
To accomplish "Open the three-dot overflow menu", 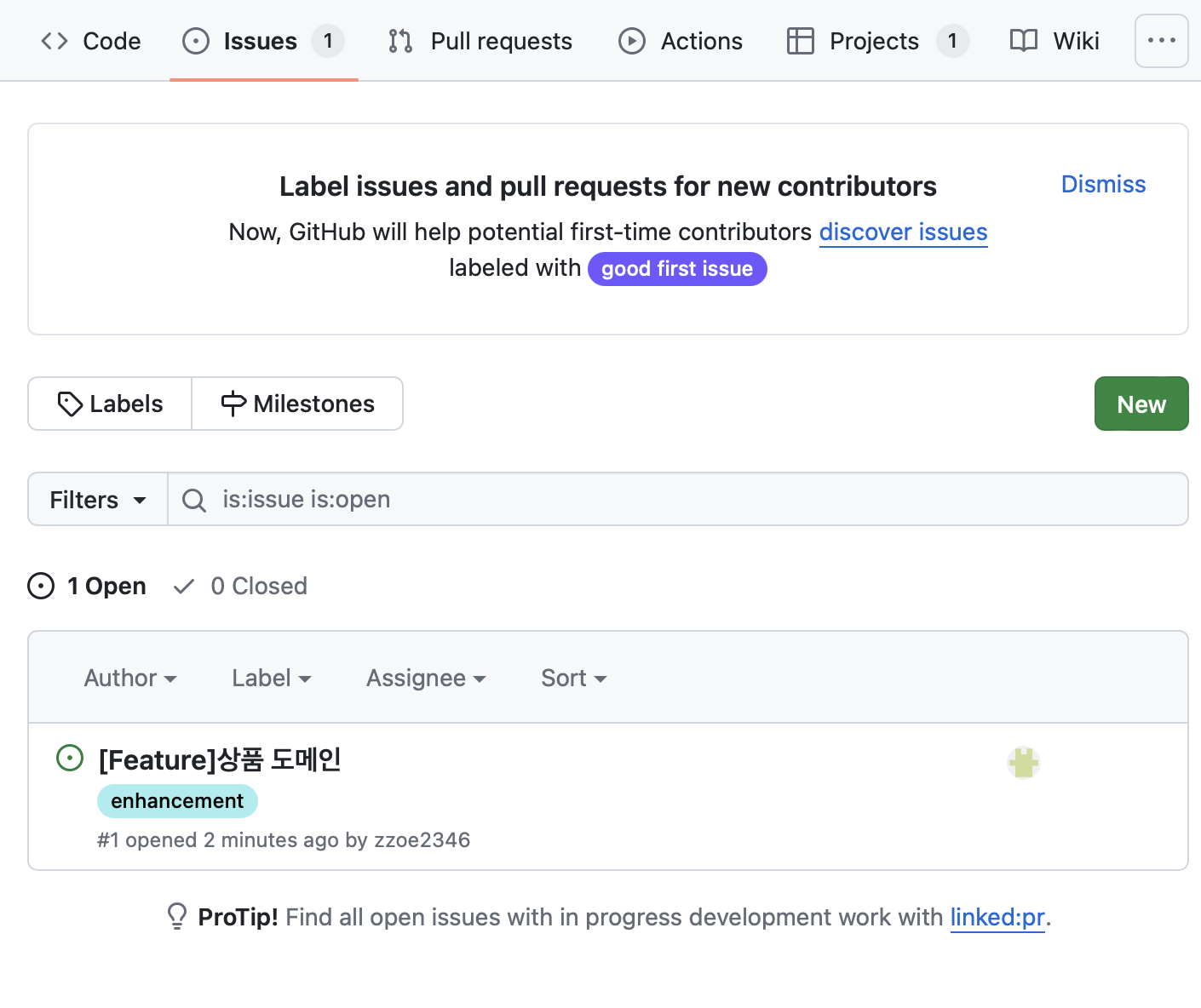I will coord(1161,41).
